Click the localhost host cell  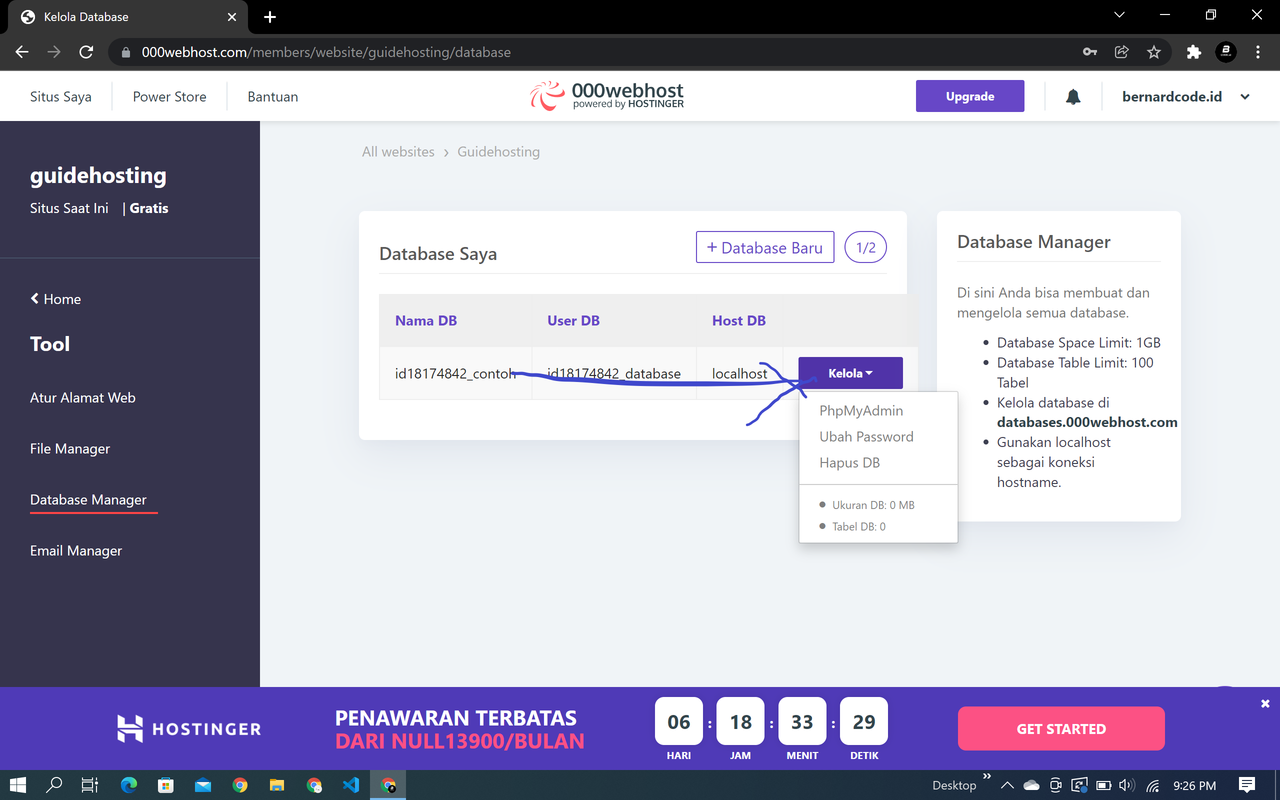[740, 373]
